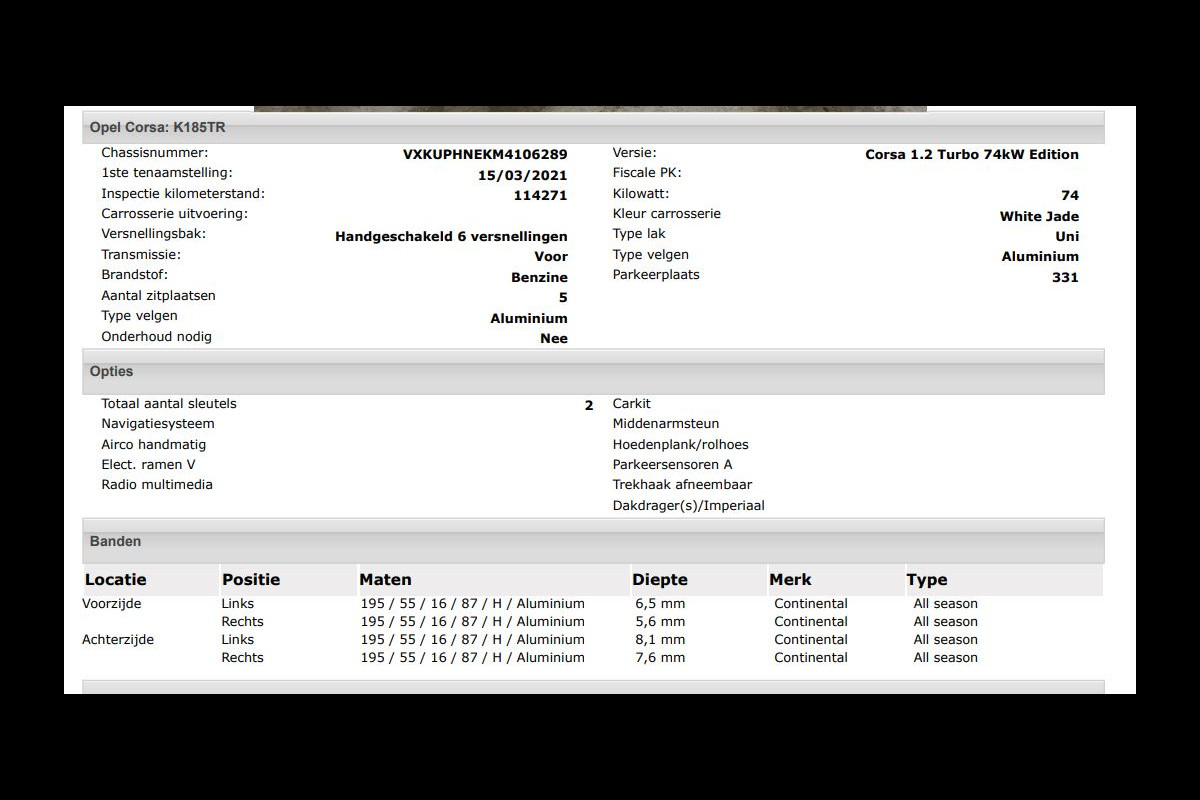Click the Parkeersensoren A option
This screenshot has height=800, width=1200.
tap(672, 465)
